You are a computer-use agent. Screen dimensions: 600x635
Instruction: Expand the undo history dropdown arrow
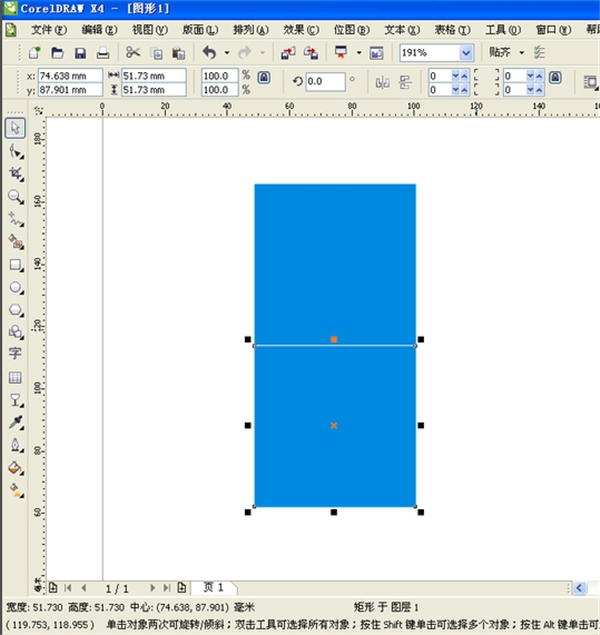[x=227, y=53]
